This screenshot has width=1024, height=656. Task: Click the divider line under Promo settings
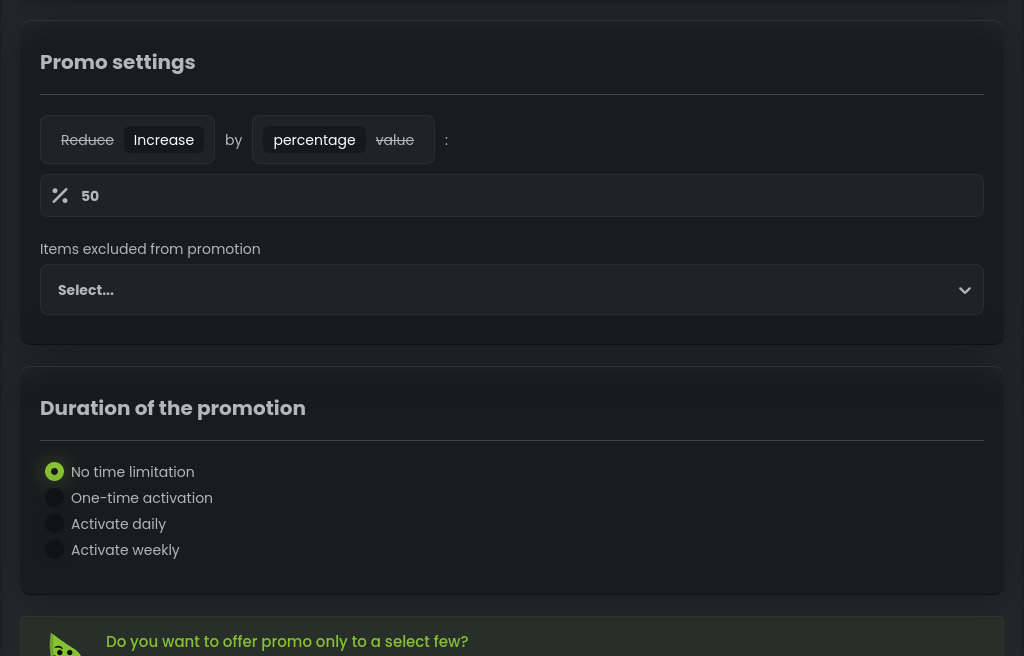point(512,95)
